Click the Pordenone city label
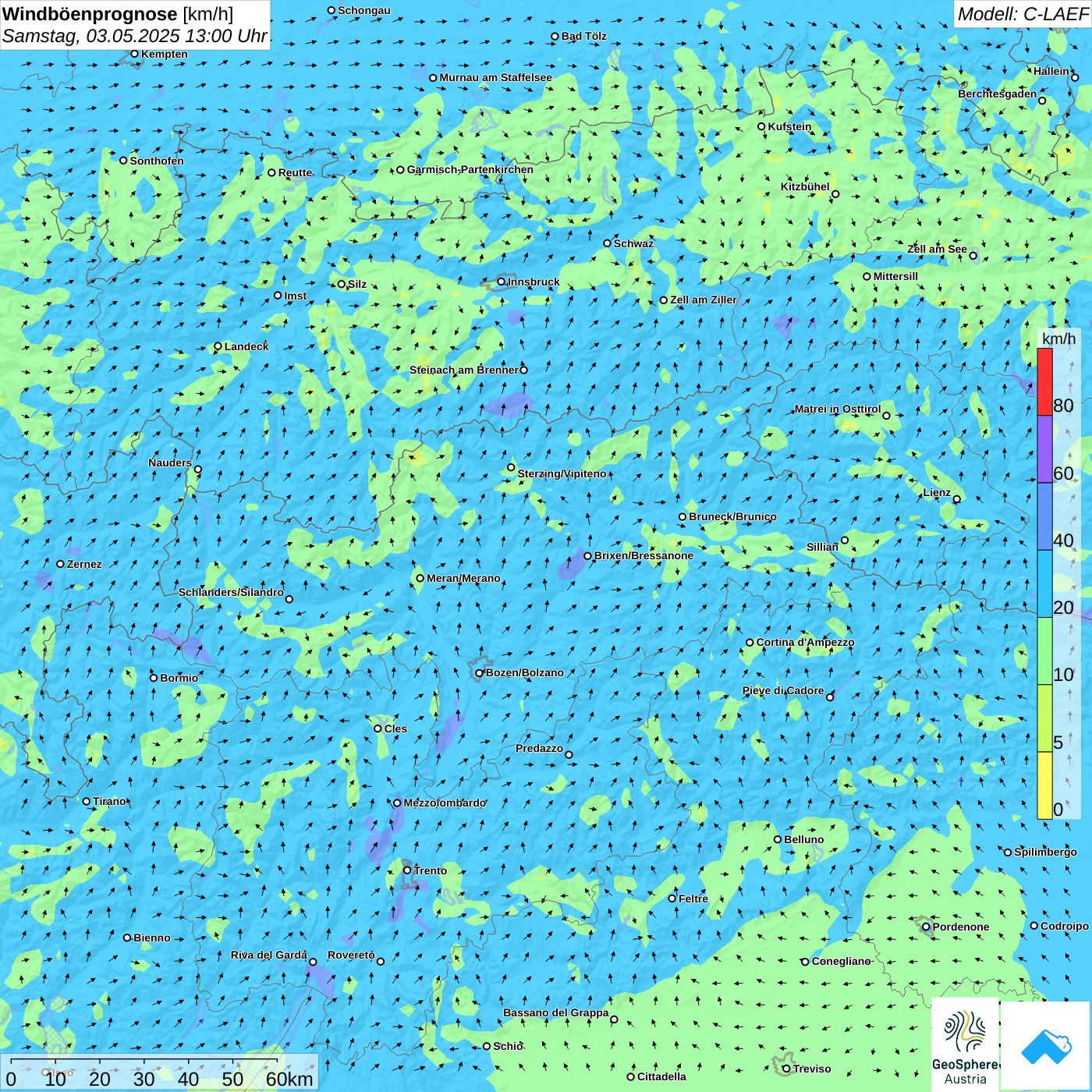This screenshot has height=1092, width=1092. tap(961, 927)
